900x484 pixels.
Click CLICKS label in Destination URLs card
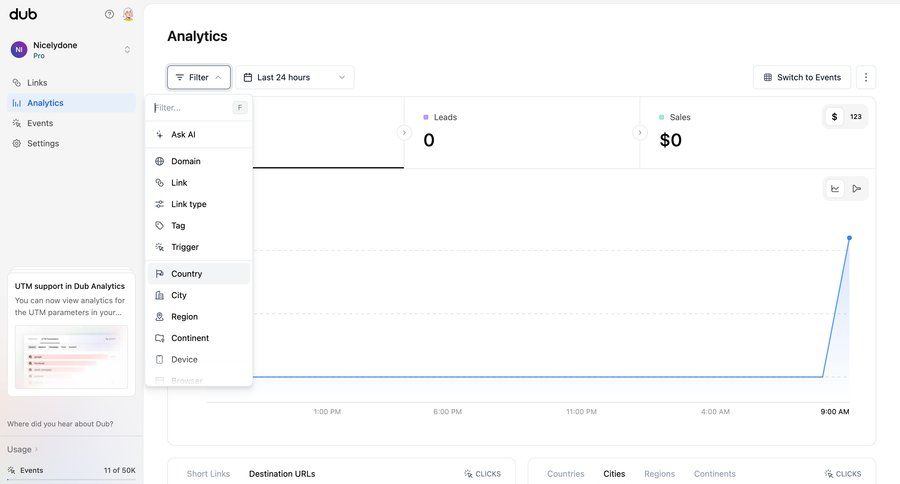coord(483,474)
